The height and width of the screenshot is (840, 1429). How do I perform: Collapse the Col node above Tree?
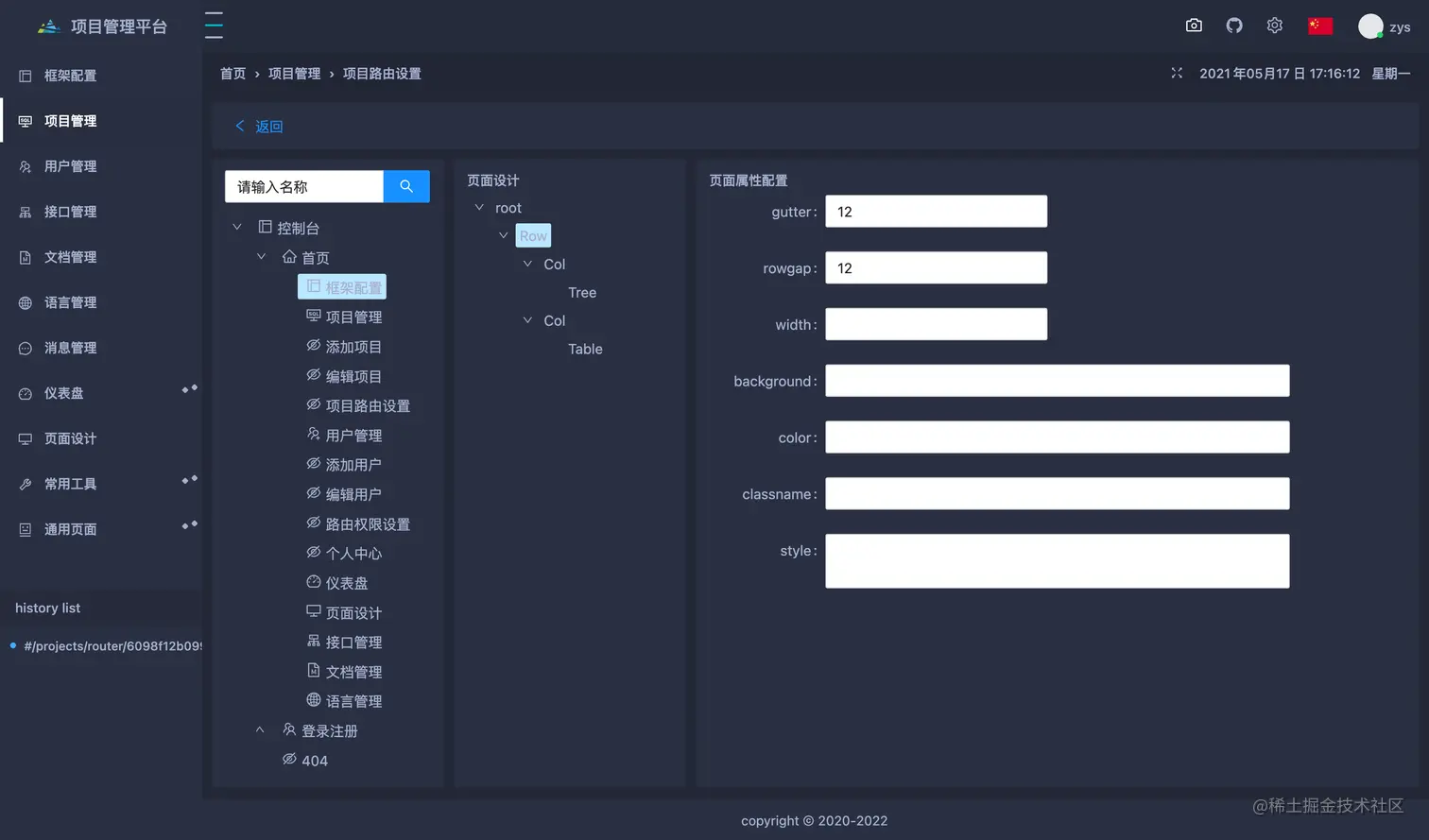coord(528,264)
